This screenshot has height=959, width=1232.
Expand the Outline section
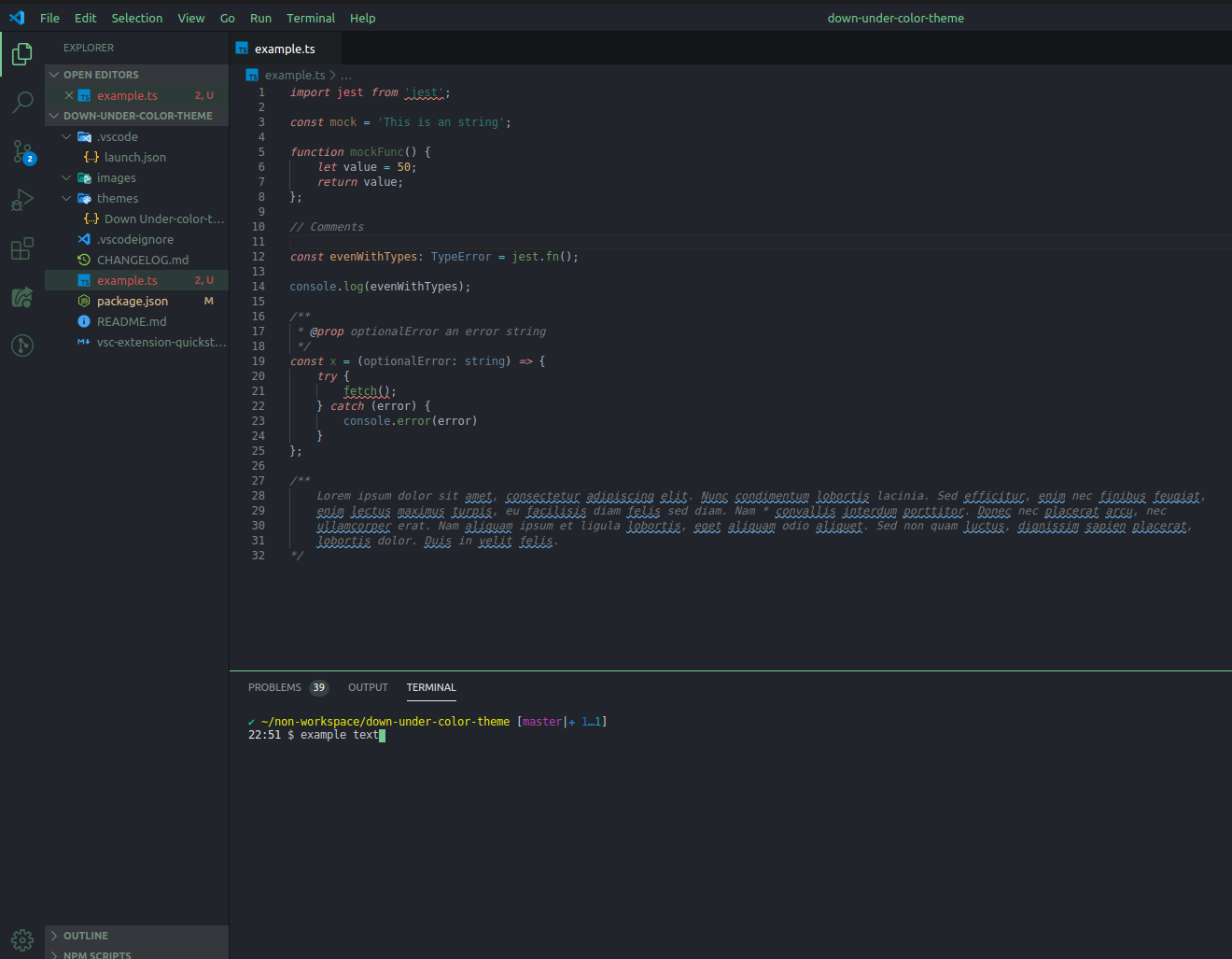[86, 936]
